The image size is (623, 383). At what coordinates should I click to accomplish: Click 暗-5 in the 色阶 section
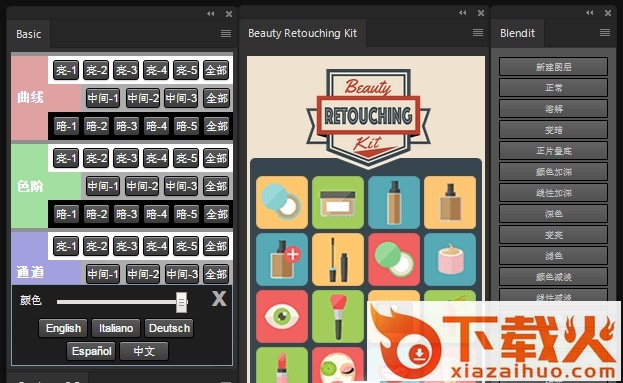[x=186, y=214]
